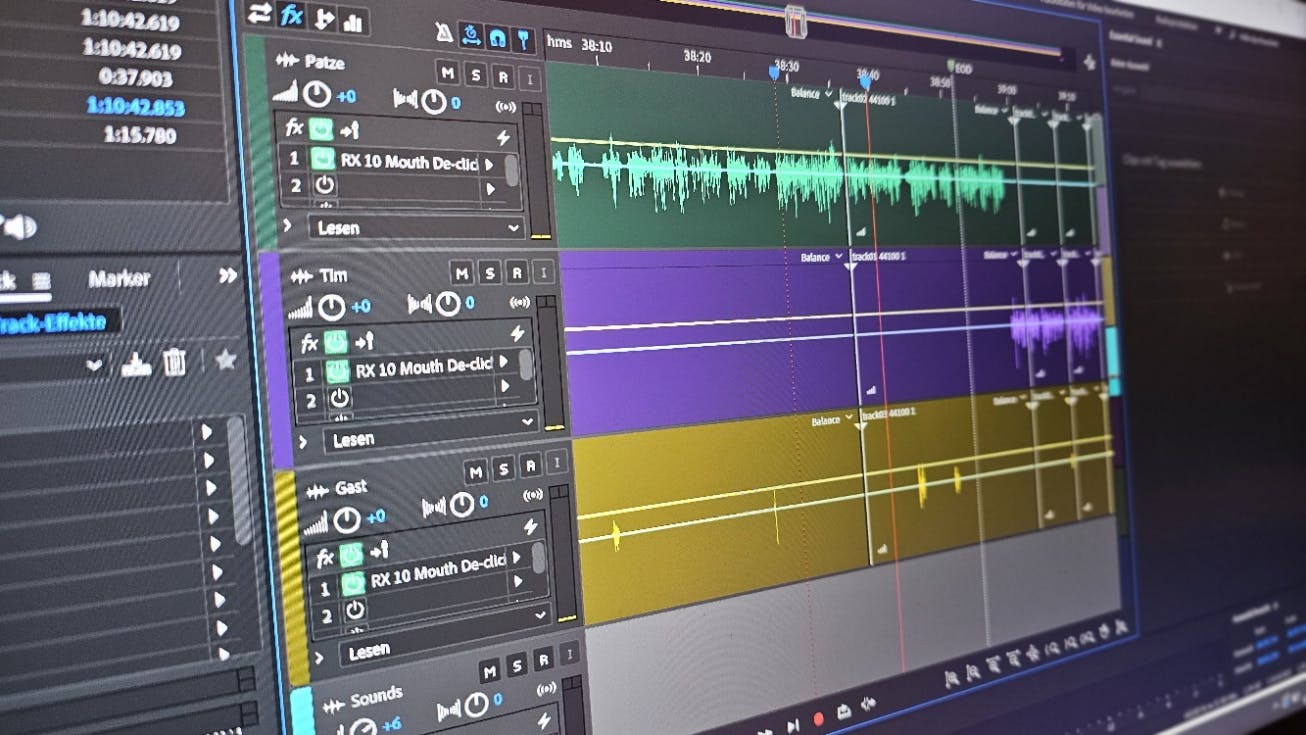1306x735 pixels.
Task: Toggle Gast track fx rack power
Action: tap(350, 554)
